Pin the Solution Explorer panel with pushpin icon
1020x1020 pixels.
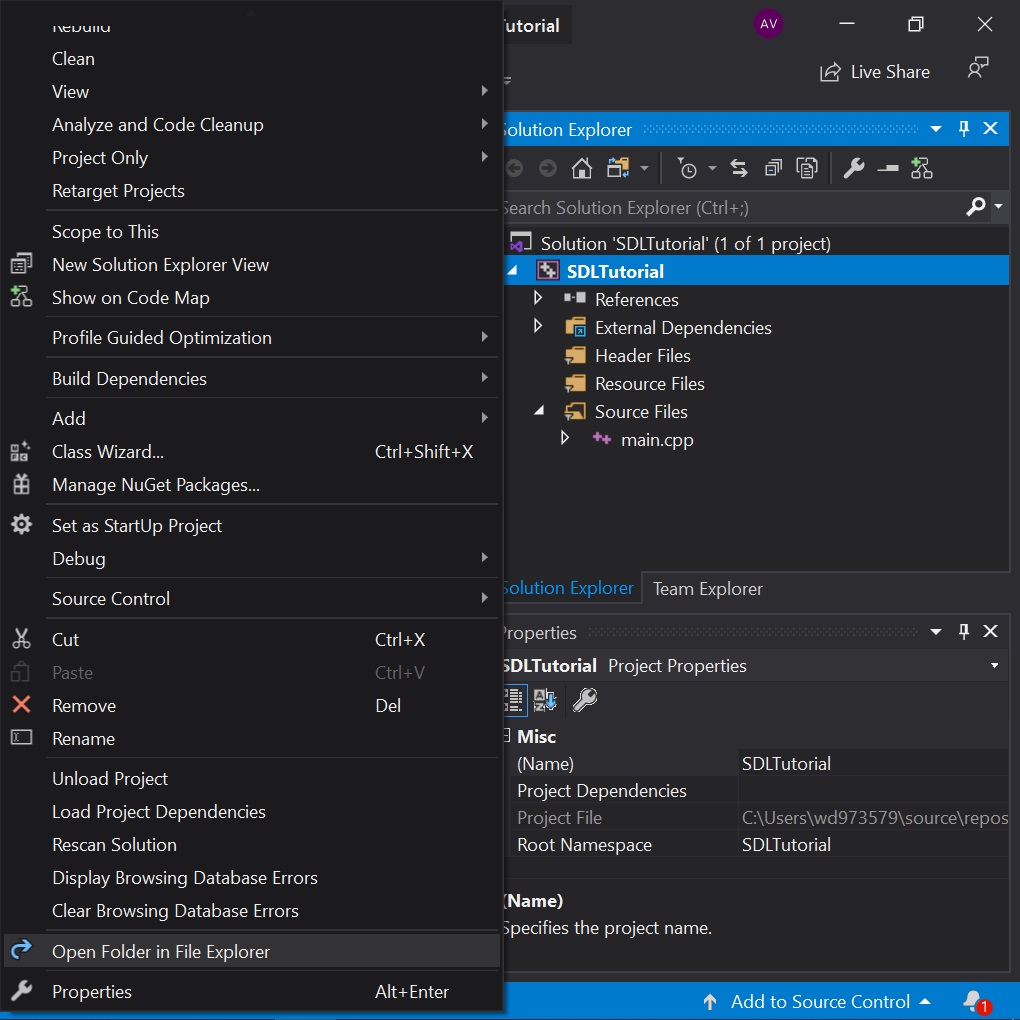point(963,128)
